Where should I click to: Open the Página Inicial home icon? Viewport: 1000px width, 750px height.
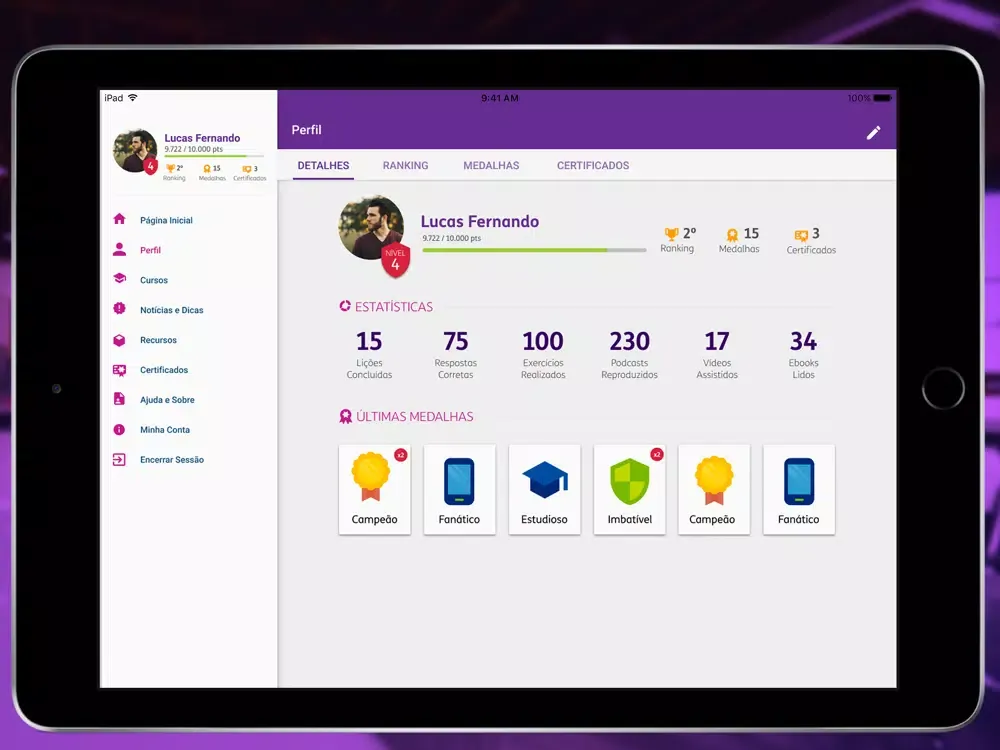pyautogui.click(x=119, y=219)
